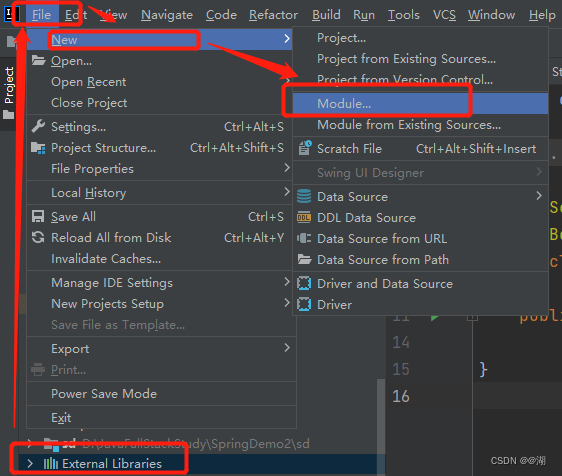The width and height of the screenshot is (562, 476).
Task: Click the DDL Data Source icon
Action: pyautogui.click(x=304, y=217)
